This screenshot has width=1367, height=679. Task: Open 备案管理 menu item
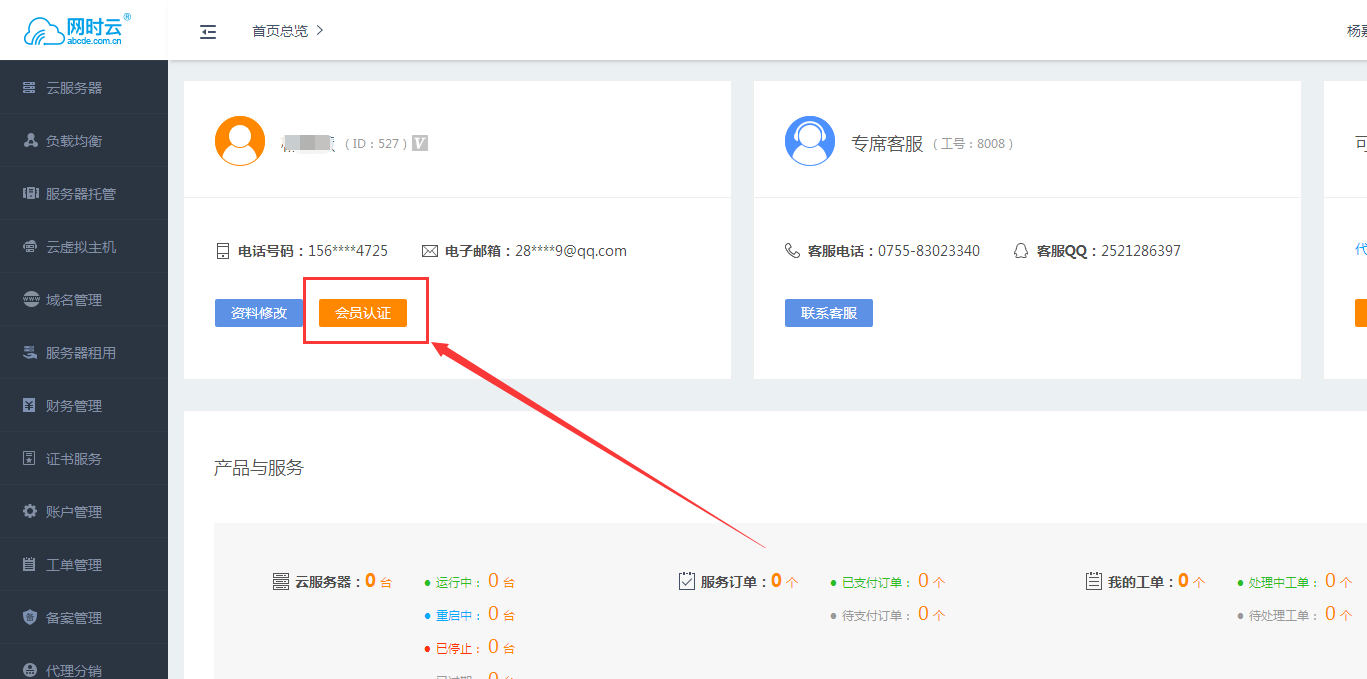84,618
